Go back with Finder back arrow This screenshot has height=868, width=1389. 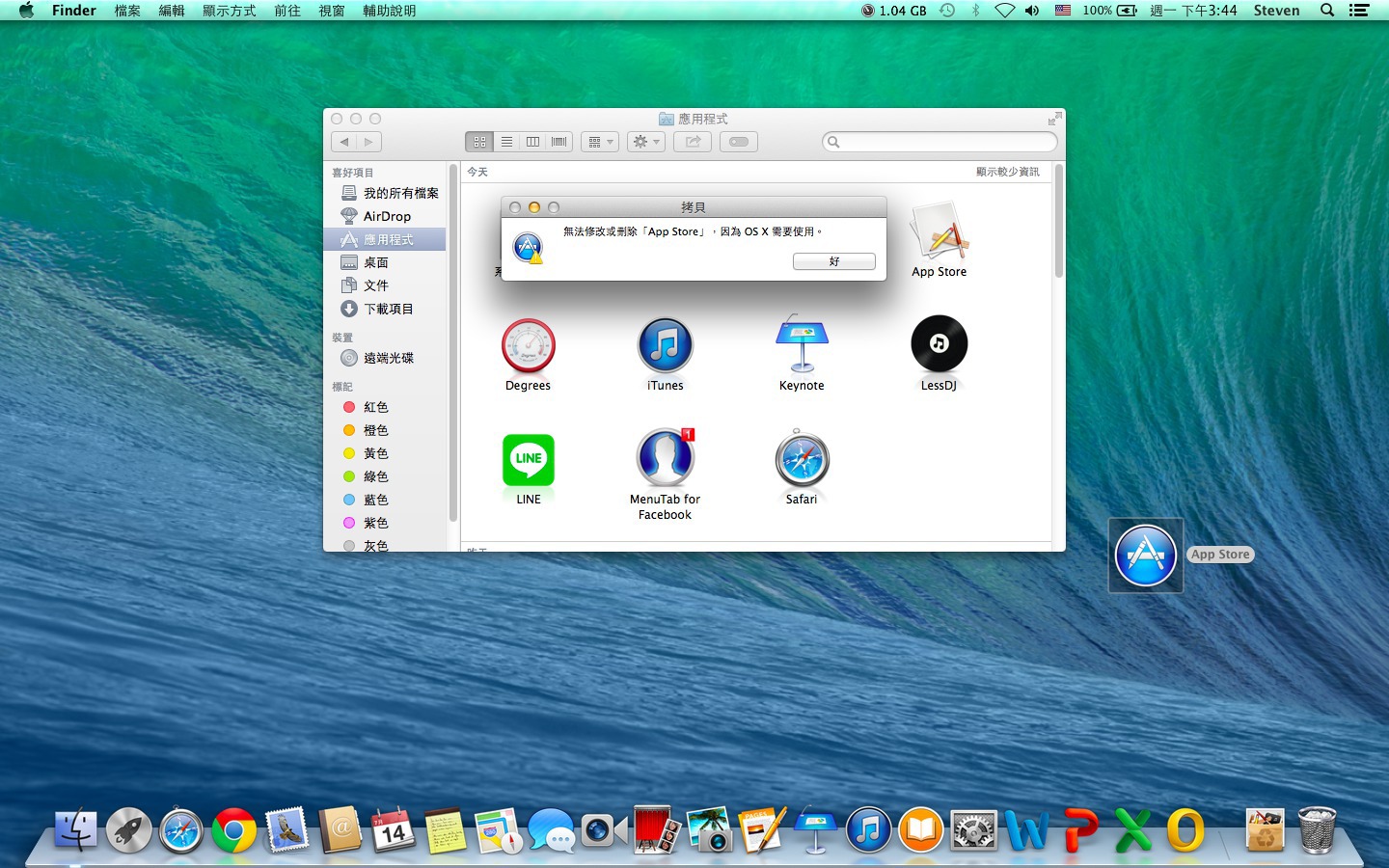coord(344,142)
